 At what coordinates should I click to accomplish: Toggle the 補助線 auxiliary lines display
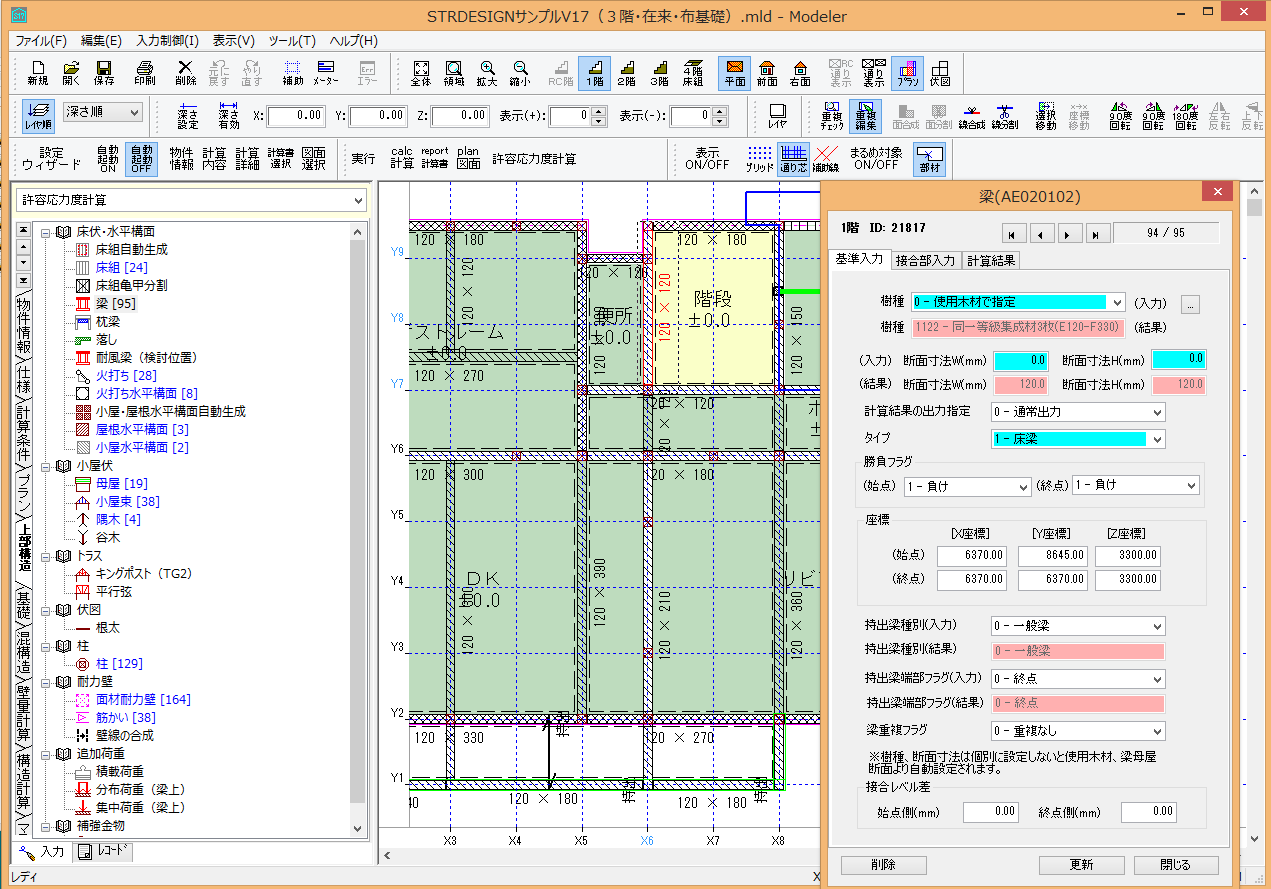pyautogui.click(x=825, y=158)
